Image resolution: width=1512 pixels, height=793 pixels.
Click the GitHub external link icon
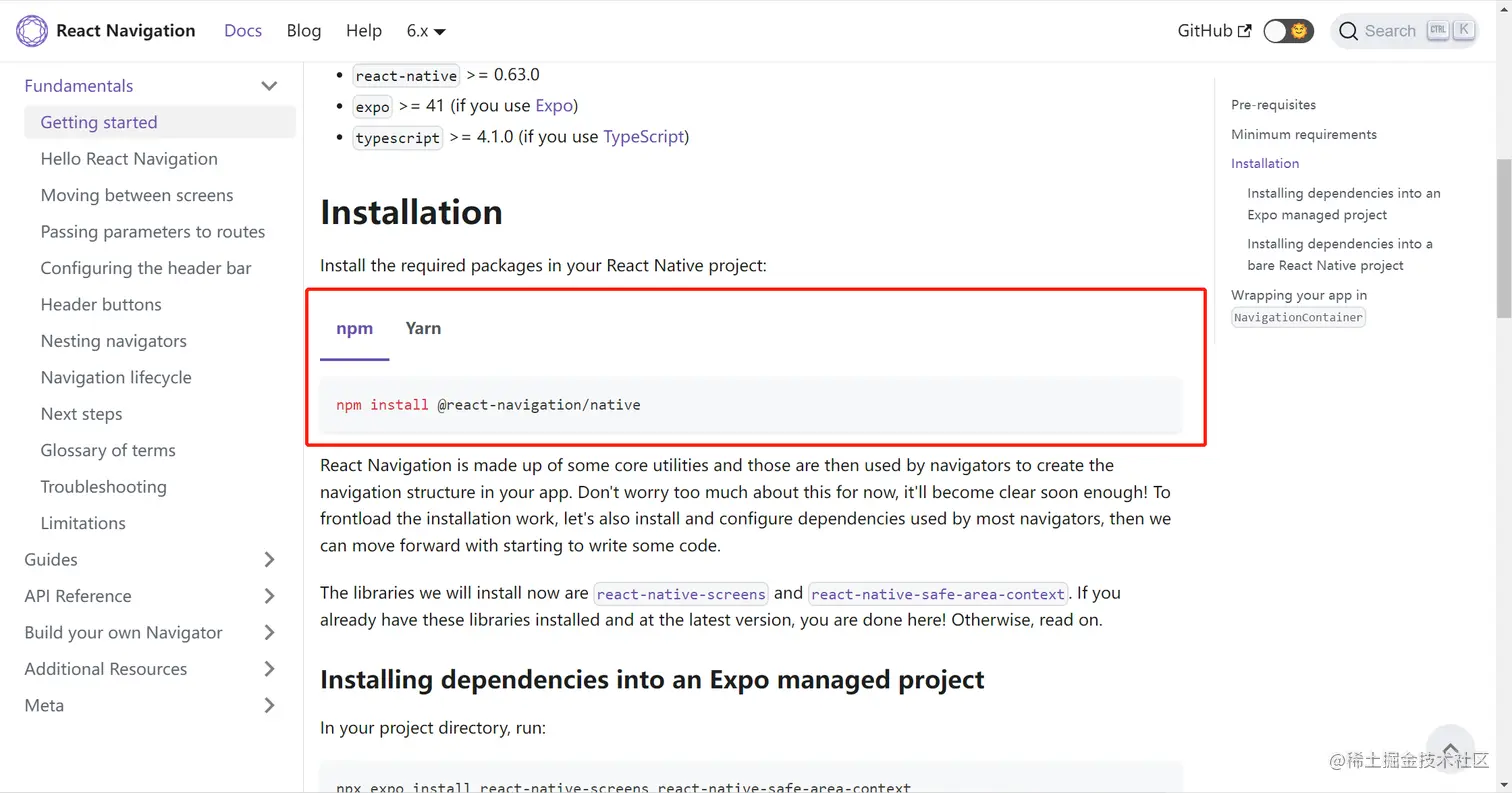[x=1244, y=31]
